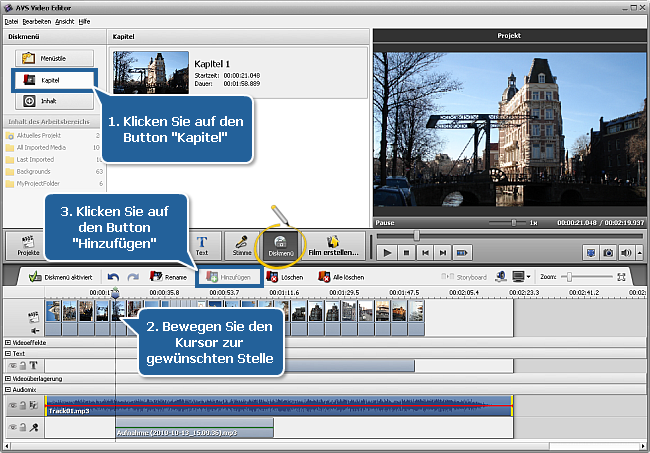Viewport: 650px width, 453px height.
Task: Click Alle löschen to delete all chapters
Action: (x=341, y=276)
